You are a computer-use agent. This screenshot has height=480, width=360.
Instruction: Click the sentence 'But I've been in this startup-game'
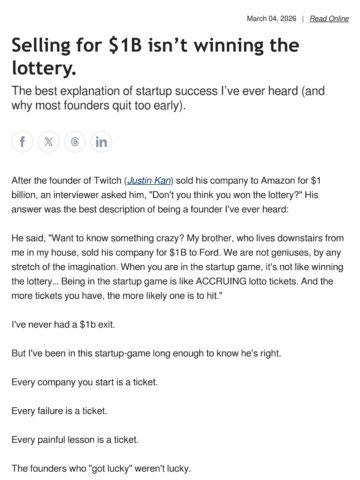[146, 353]
